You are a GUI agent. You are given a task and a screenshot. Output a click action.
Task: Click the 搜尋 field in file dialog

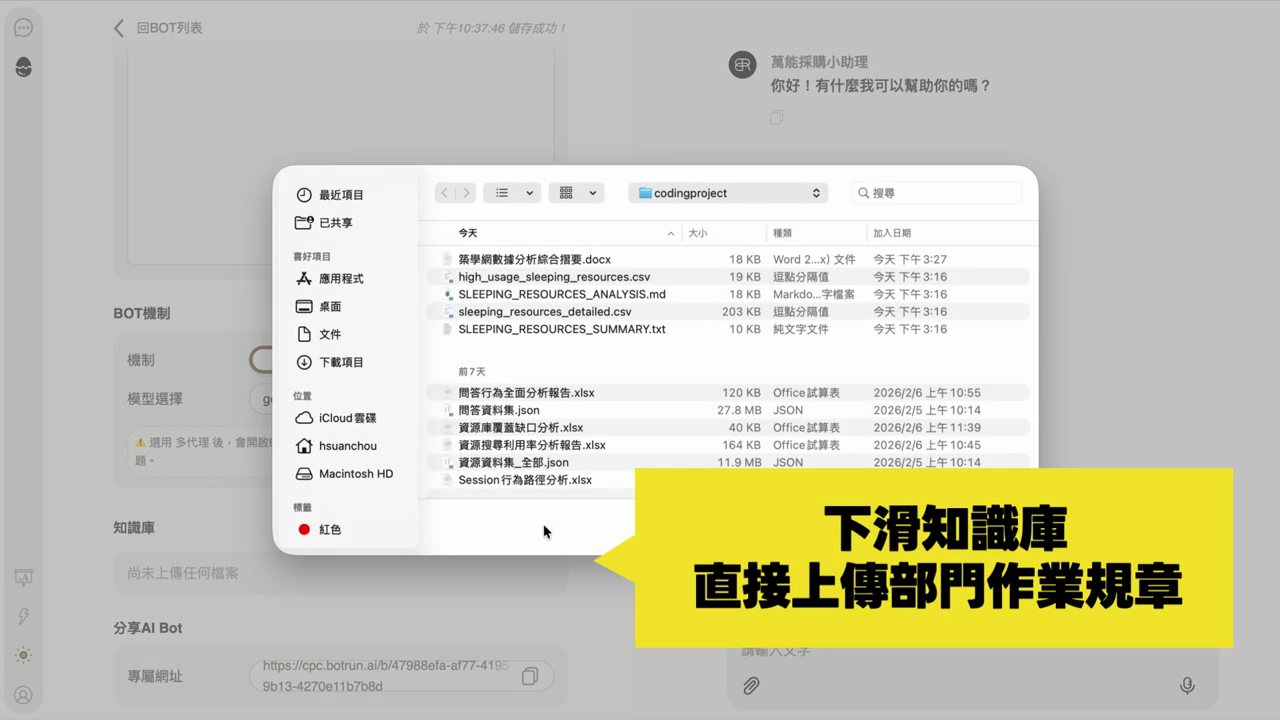(x=937, y=193)
